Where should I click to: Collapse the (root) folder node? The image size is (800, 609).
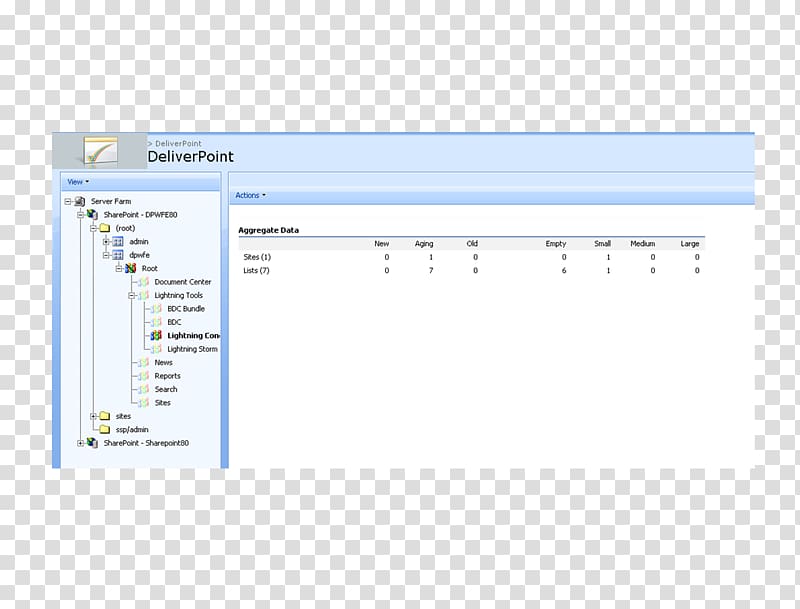(93, 228)
